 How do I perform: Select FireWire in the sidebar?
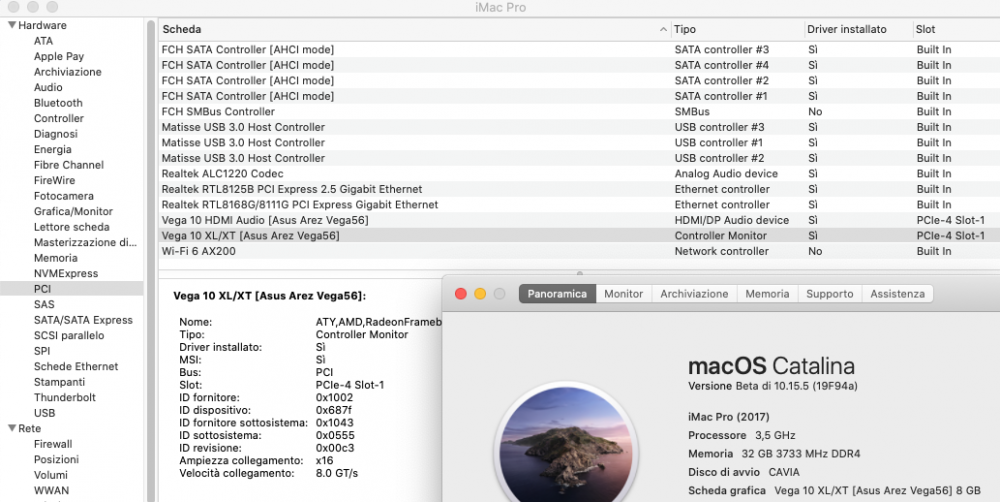click(x=54, y=180)
